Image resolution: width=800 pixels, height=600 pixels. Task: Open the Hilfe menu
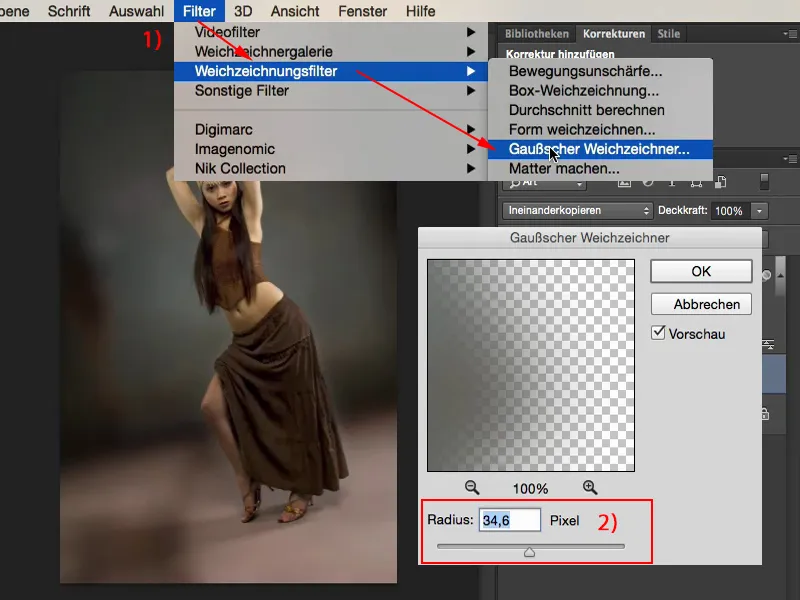[x=420, y=11]
